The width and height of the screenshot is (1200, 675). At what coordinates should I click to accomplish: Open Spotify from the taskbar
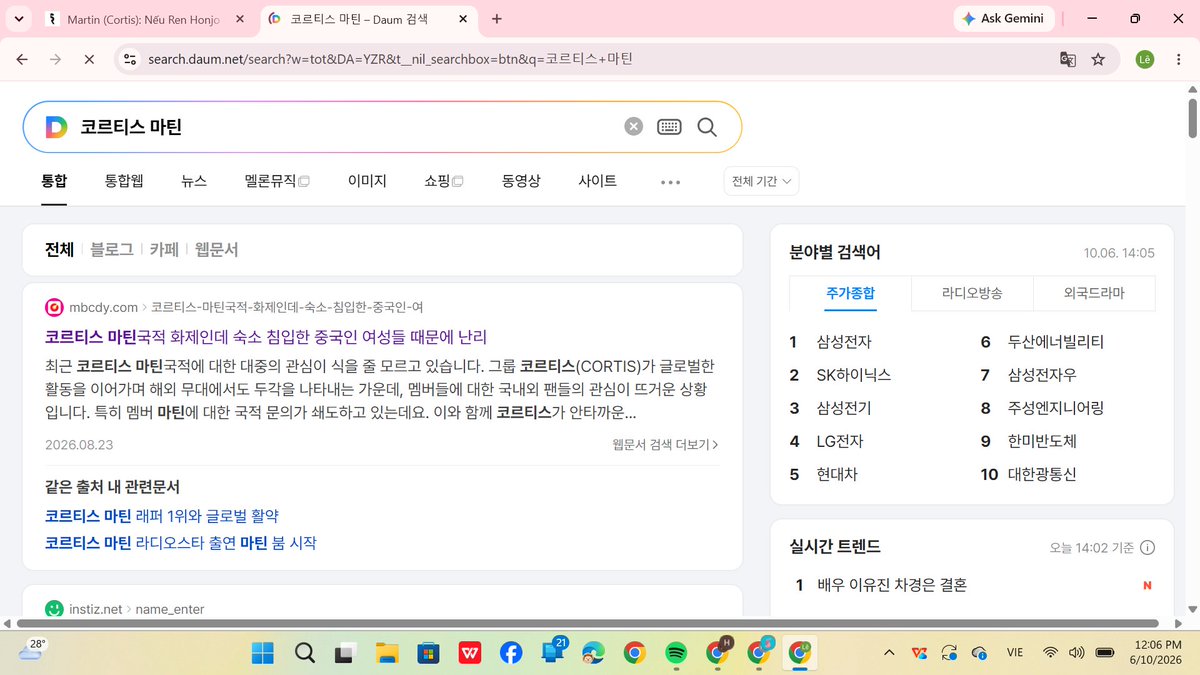[675, 653]
